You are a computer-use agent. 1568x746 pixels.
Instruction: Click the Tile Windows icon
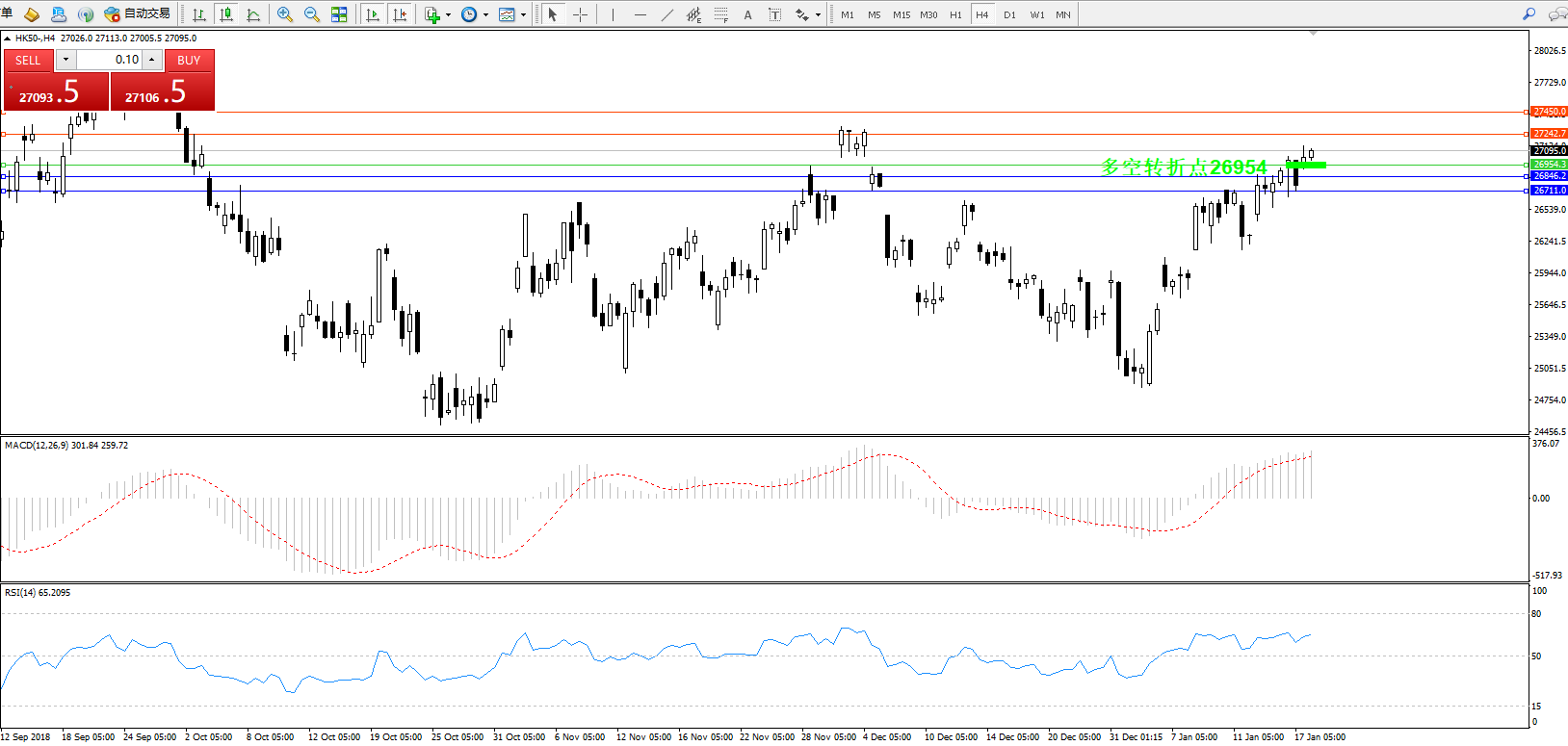[339, 14]
